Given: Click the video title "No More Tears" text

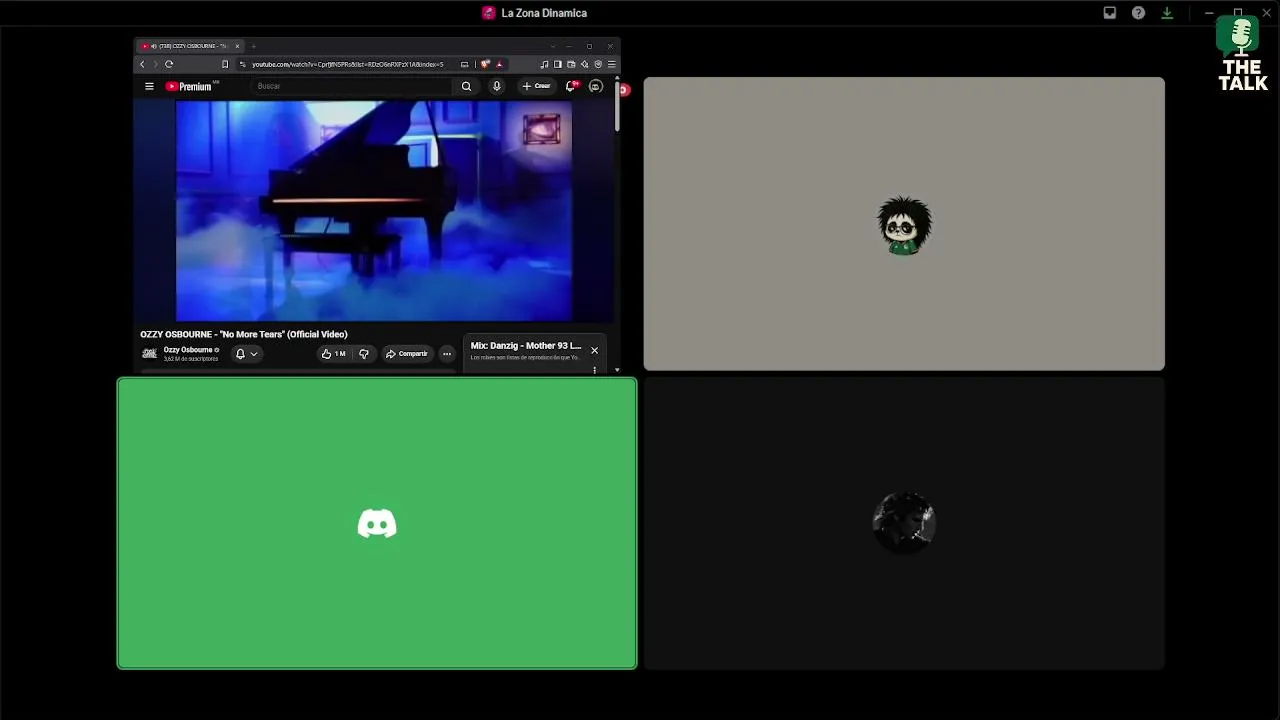Looking at the screenshot, I should click(x=244, y=334).
